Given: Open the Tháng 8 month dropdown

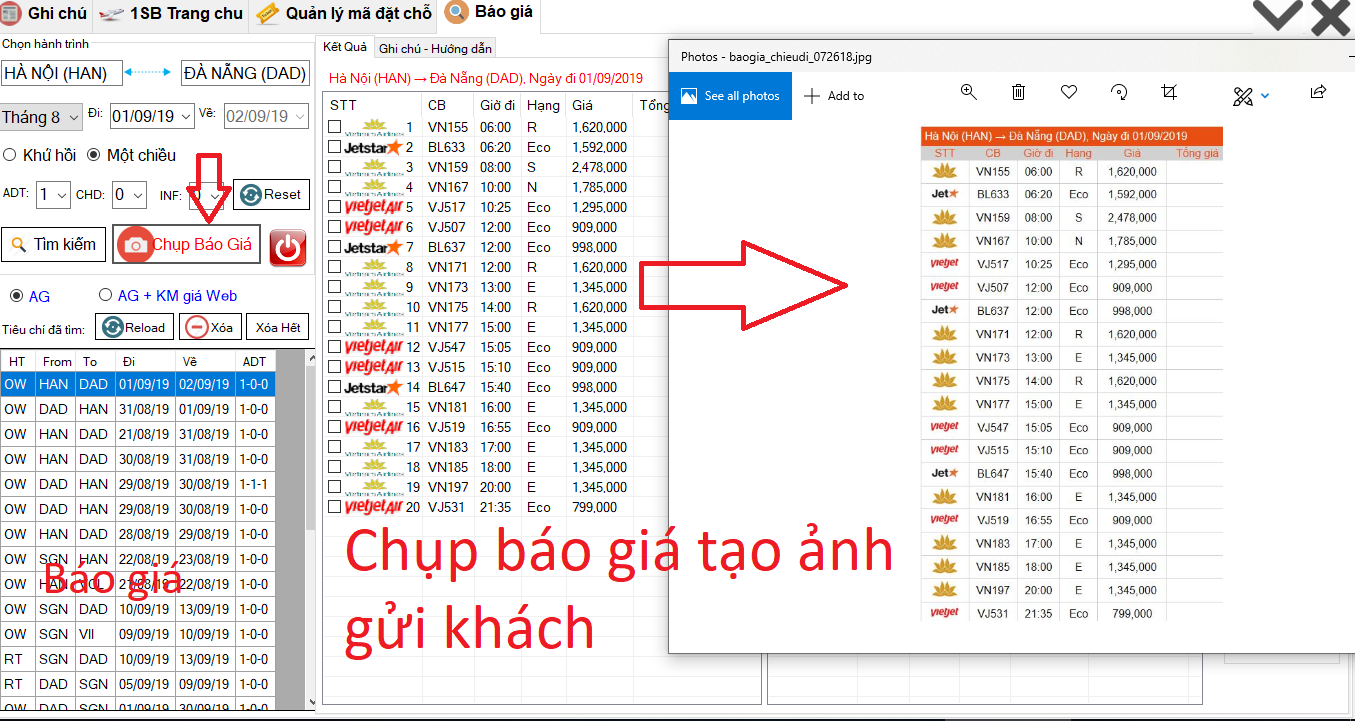Looking at the screenshot, I should click(41, 117).
